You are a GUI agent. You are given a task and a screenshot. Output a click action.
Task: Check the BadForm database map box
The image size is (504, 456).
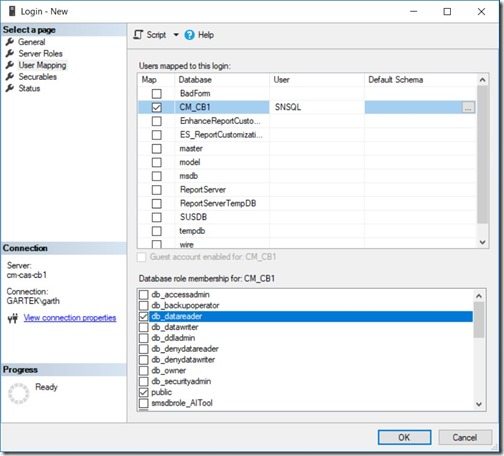[x=157, y=93]
